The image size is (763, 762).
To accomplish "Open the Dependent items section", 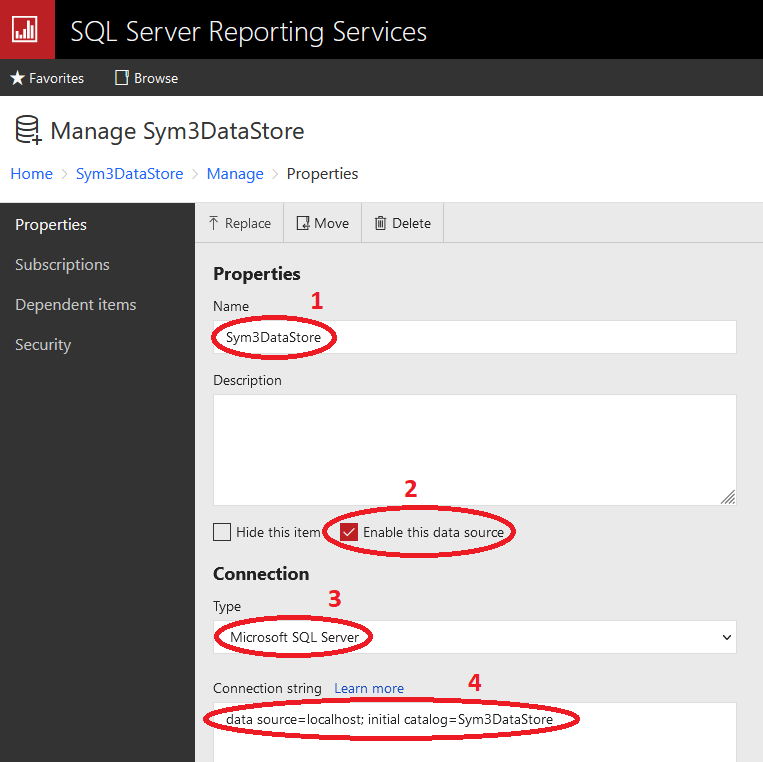I will point(75,305).
